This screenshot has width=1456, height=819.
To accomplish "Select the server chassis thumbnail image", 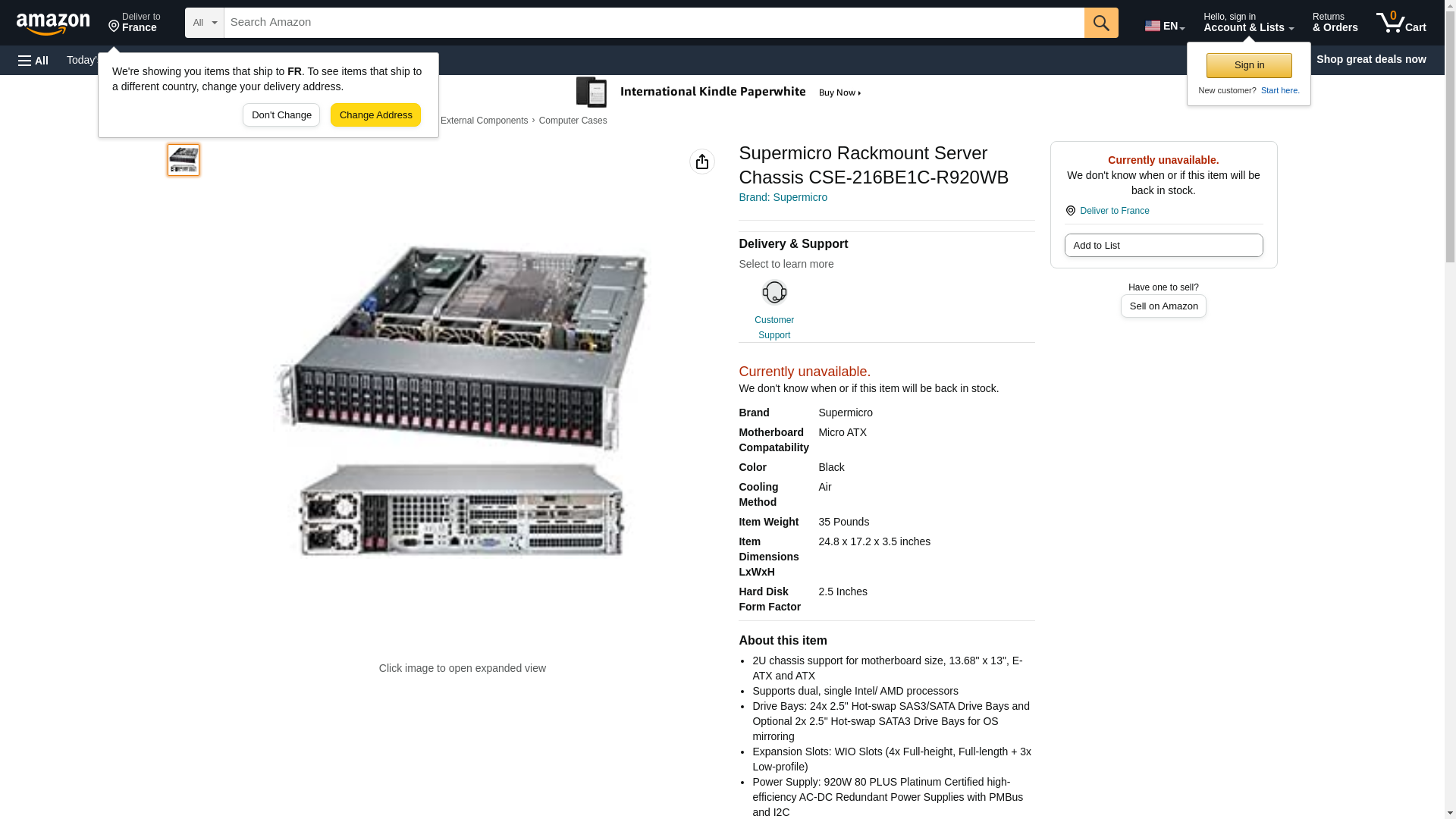I will (184, 160).
